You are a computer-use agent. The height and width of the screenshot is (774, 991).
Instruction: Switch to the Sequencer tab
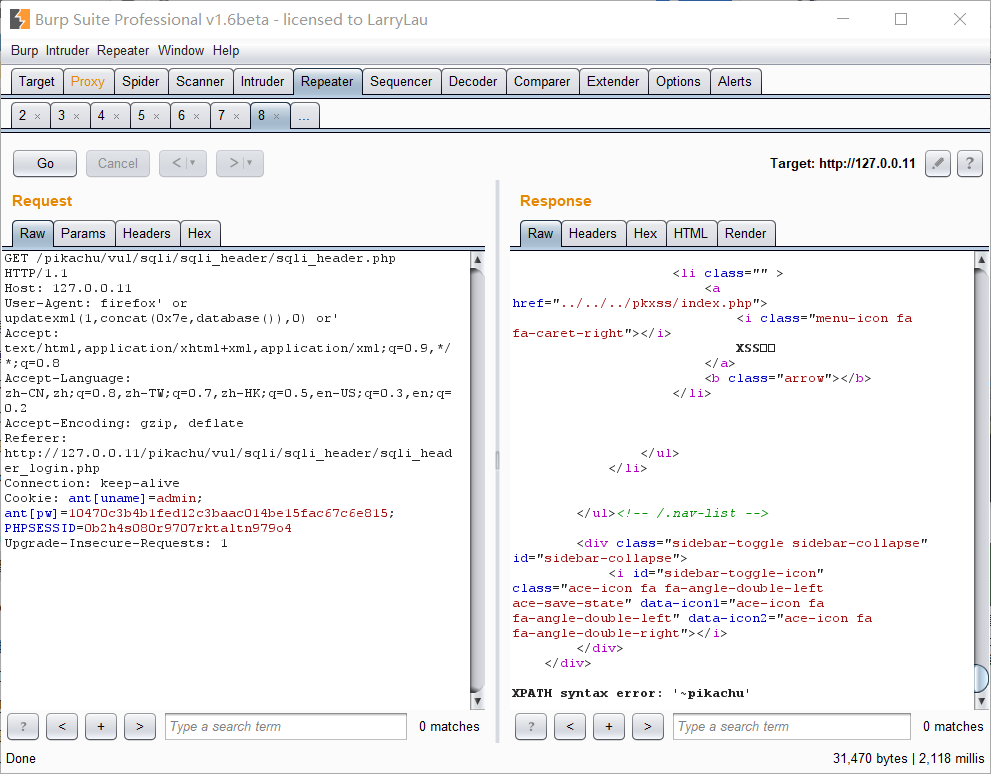[401, 82]
